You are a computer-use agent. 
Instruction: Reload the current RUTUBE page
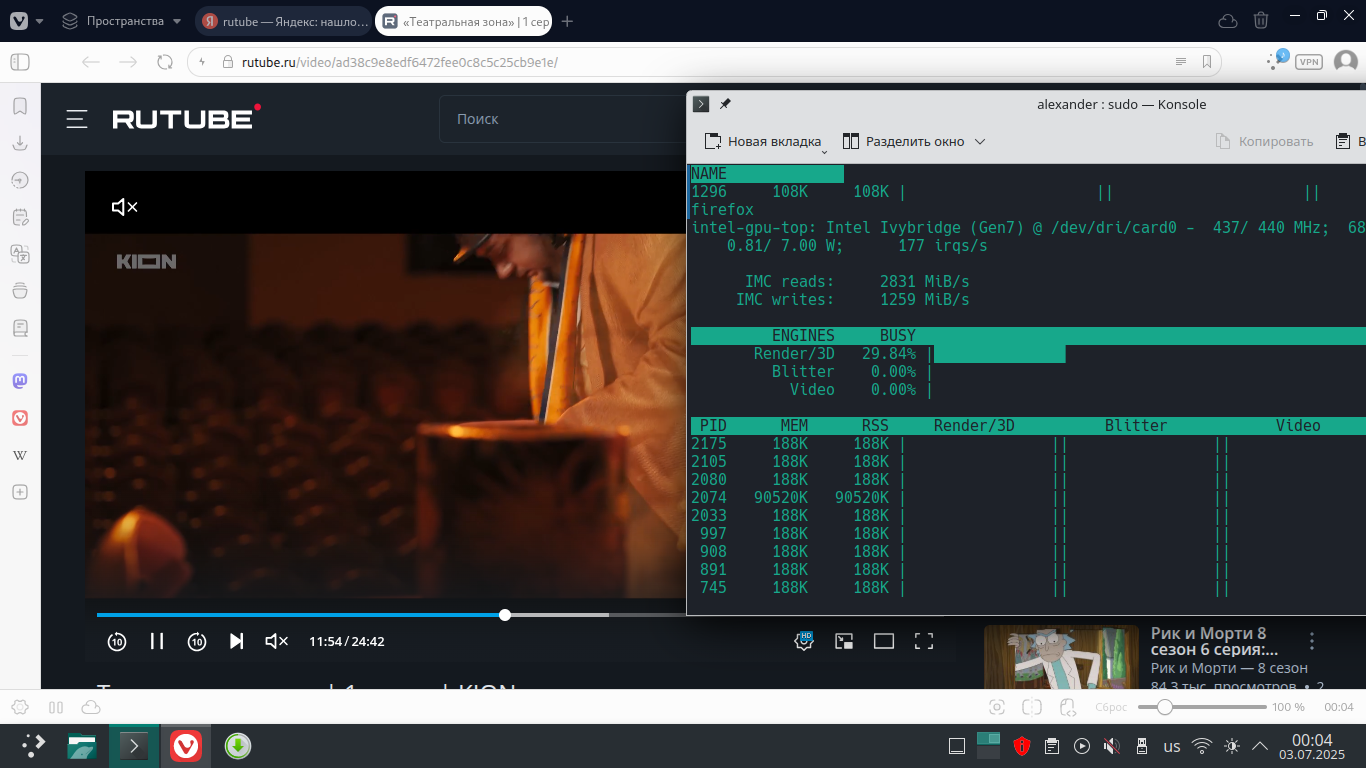(x=165, y=62)
